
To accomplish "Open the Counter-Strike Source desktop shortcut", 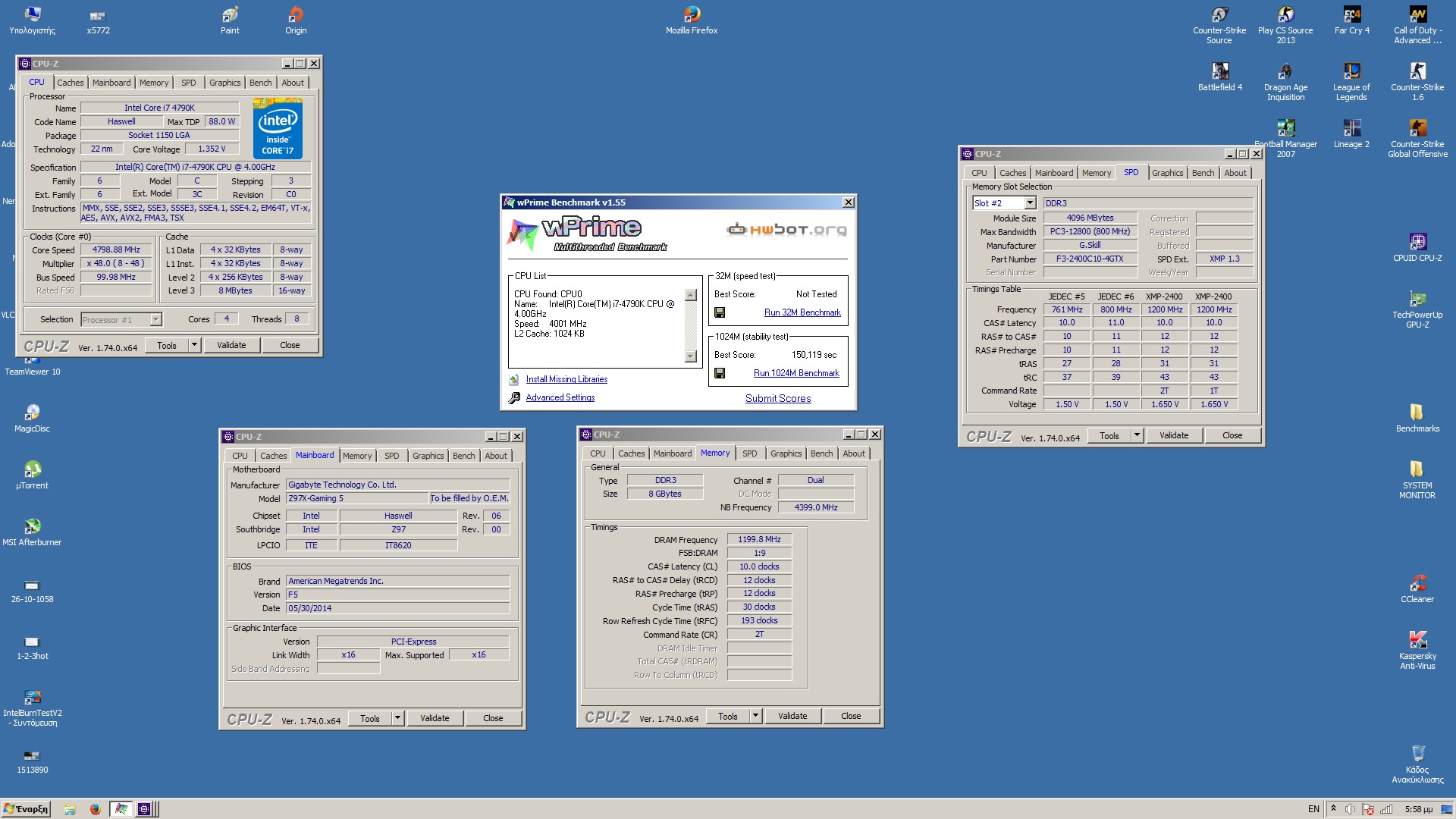I will pos(1219,25).
